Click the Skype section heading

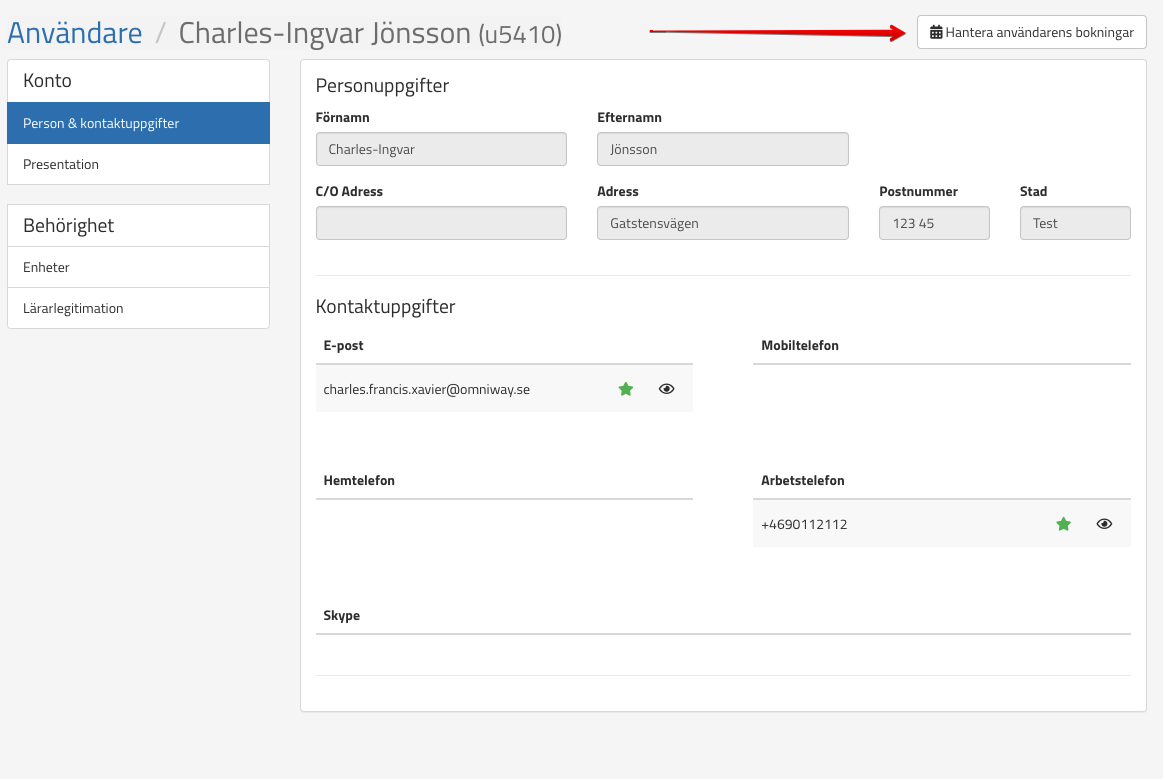[342, 615]
